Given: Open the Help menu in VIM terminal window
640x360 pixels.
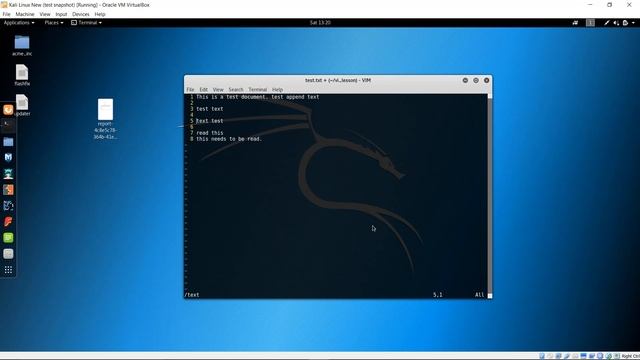Looking at the screenshot, I should 278,89.
